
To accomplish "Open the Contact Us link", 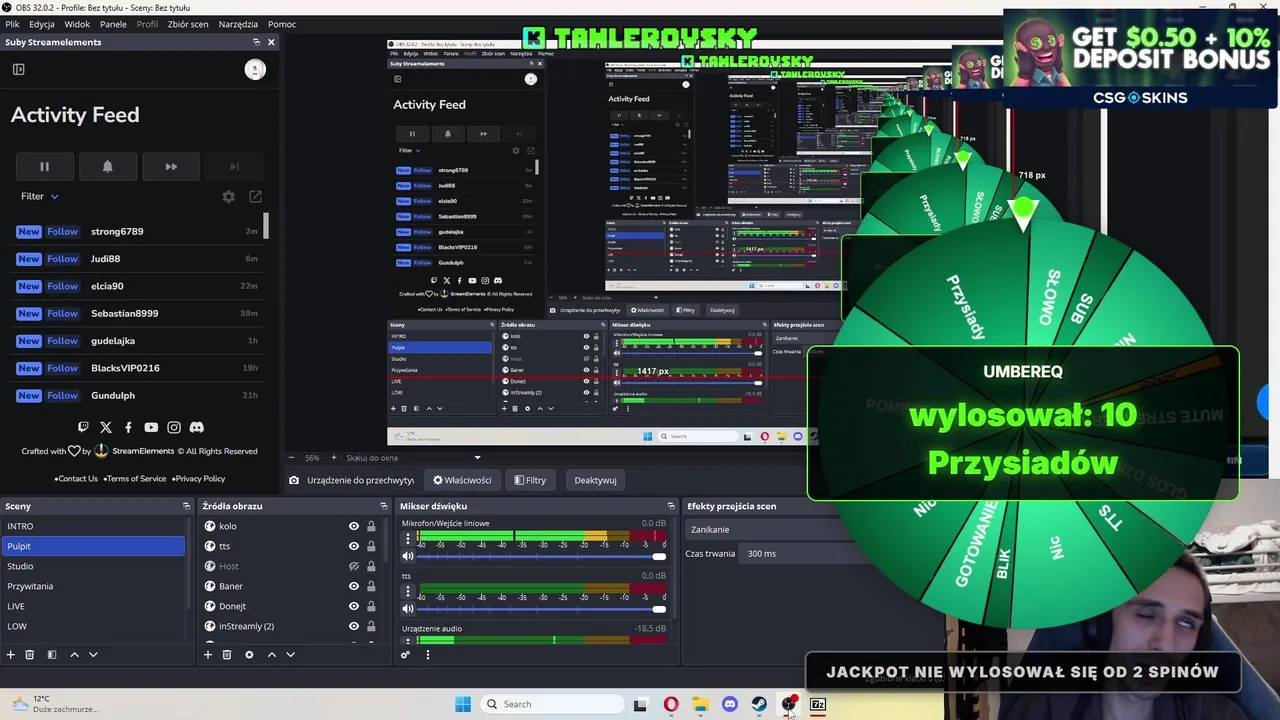I will click(x=76, y=479).
